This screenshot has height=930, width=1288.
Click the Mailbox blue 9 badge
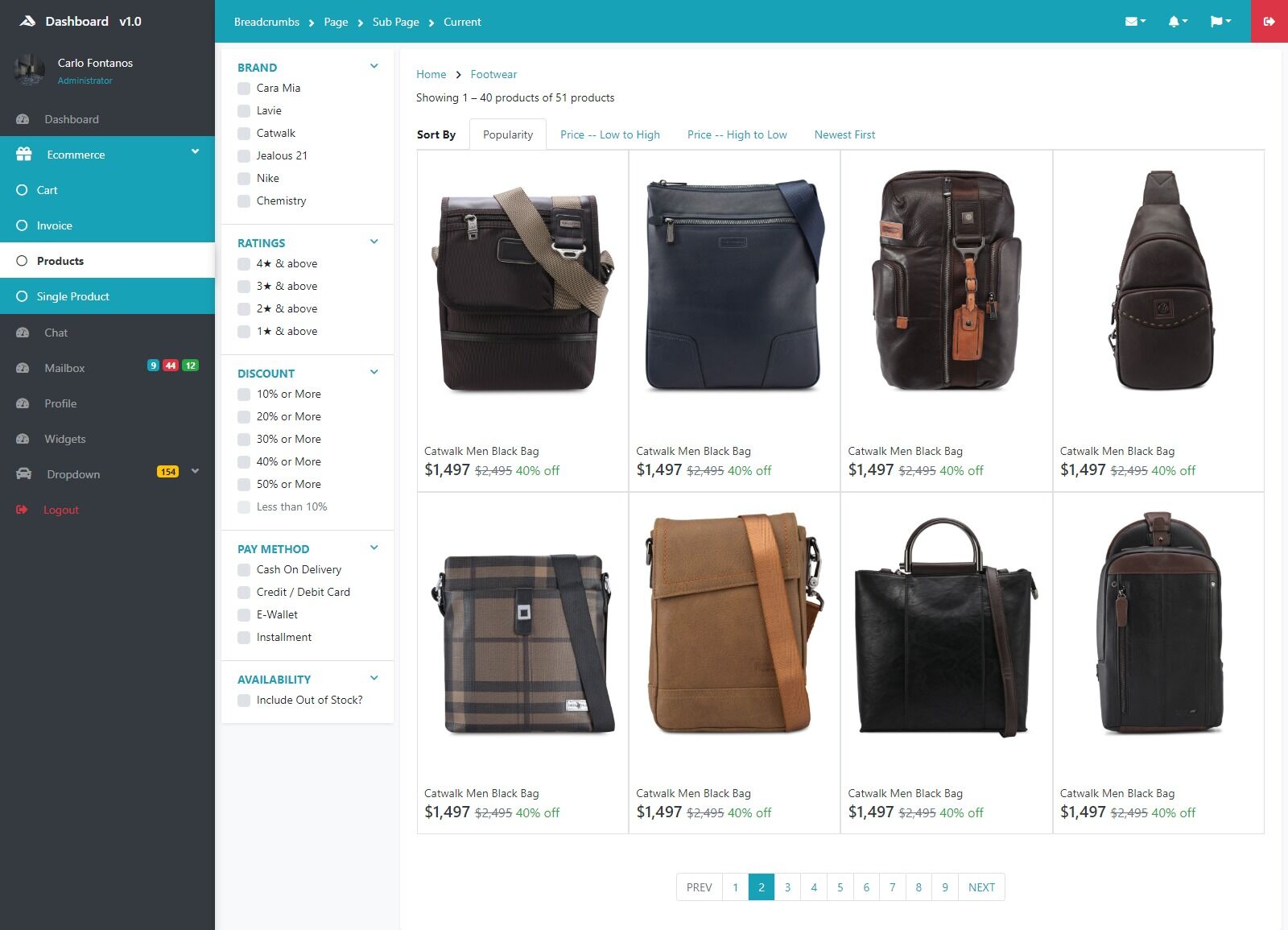153,366
